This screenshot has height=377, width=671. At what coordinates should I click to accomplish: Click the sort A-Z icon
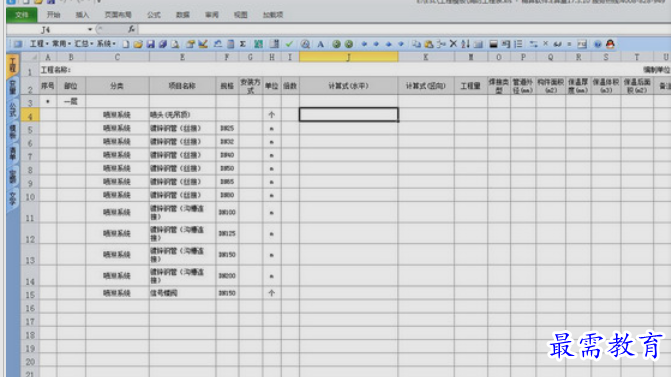click(x=466, y=44)
